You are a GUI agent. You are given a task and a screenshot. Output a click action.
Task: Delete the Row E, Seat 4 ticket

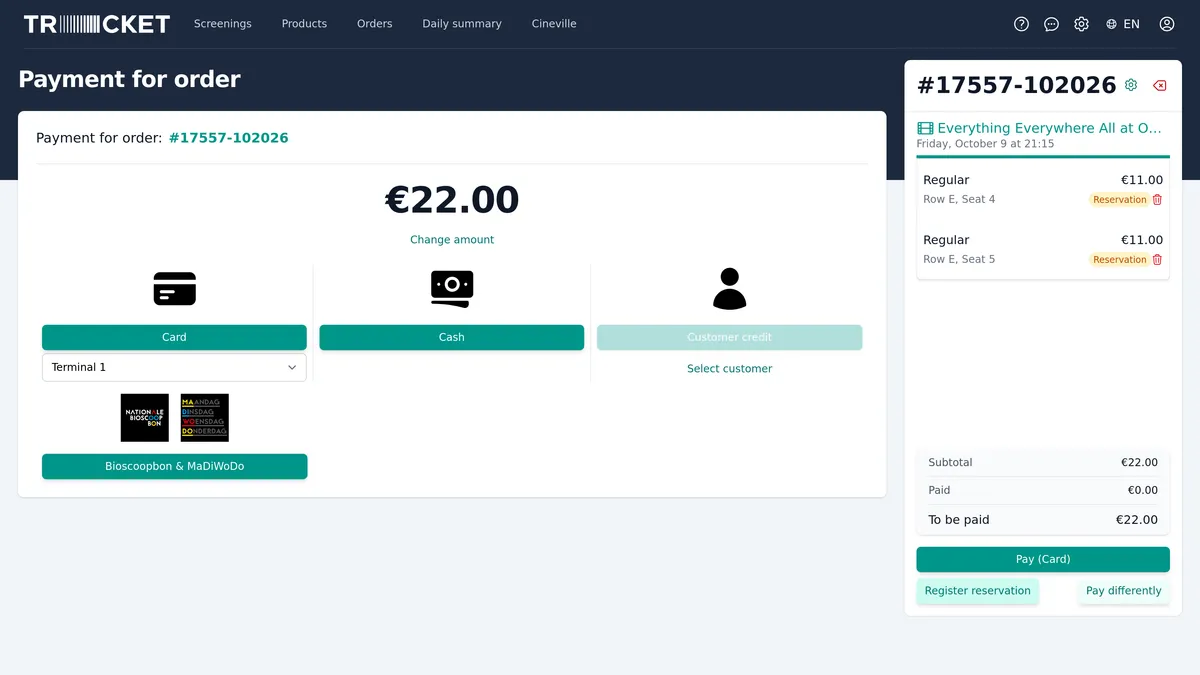pyautogui.click(x=1157, y=200)
